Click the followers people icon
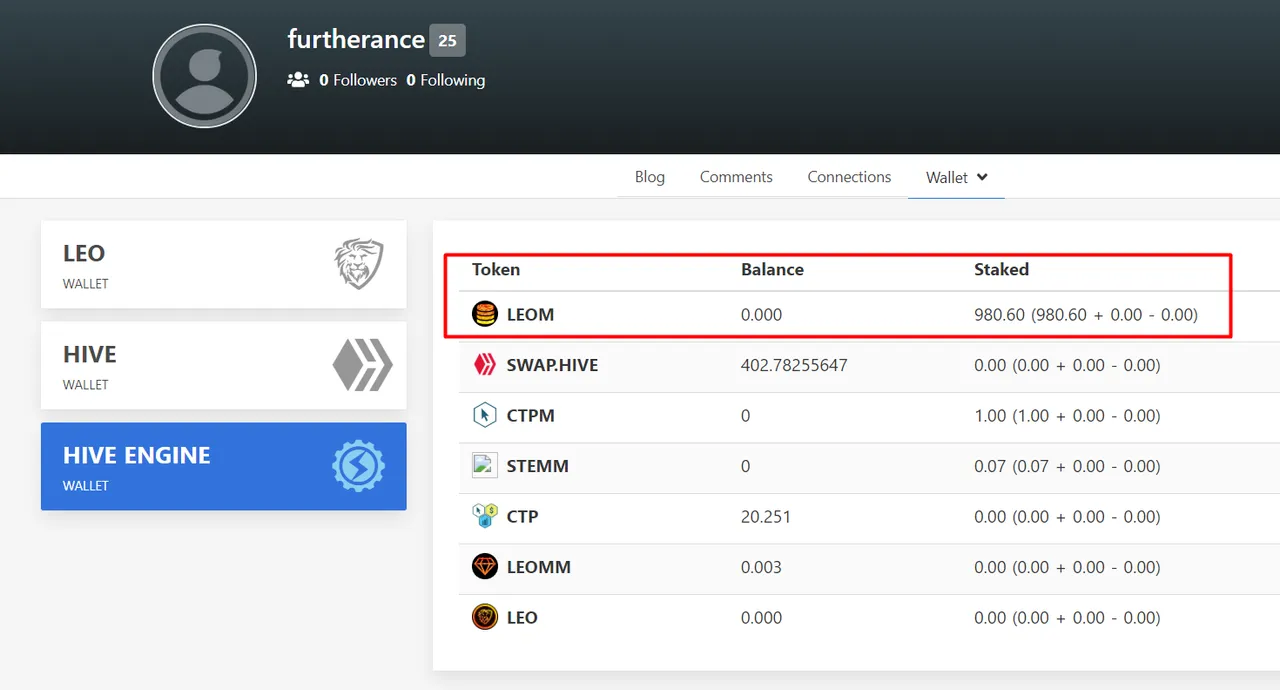The width and height of the screenshot is (1280, 690). pos(298,80)
